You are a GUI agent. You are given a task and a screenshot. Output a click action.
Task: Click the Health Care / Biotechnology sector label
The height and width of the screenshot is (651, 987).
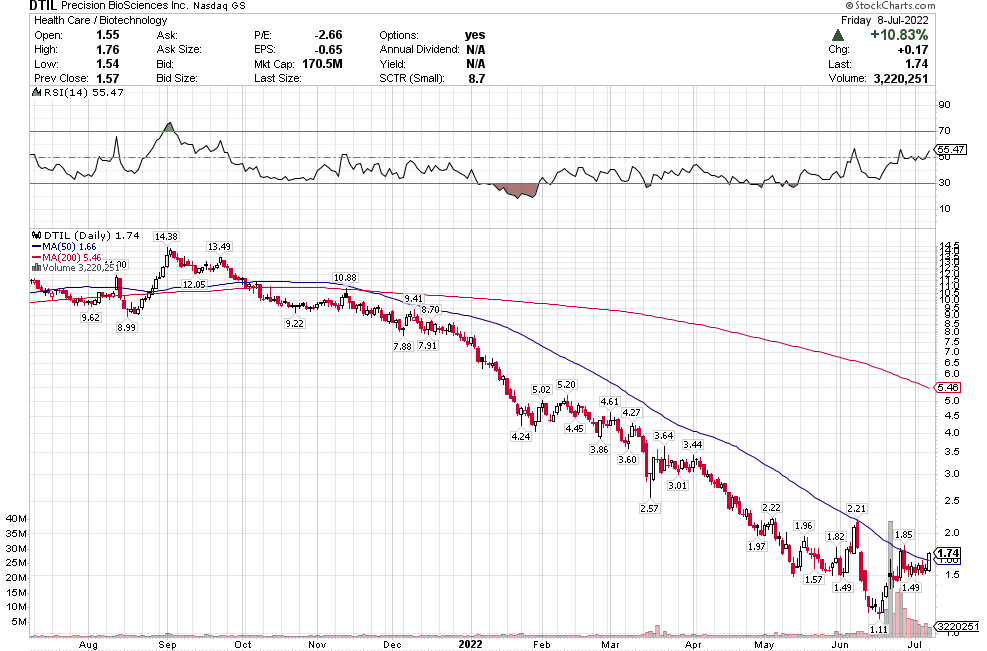(86, 20)
